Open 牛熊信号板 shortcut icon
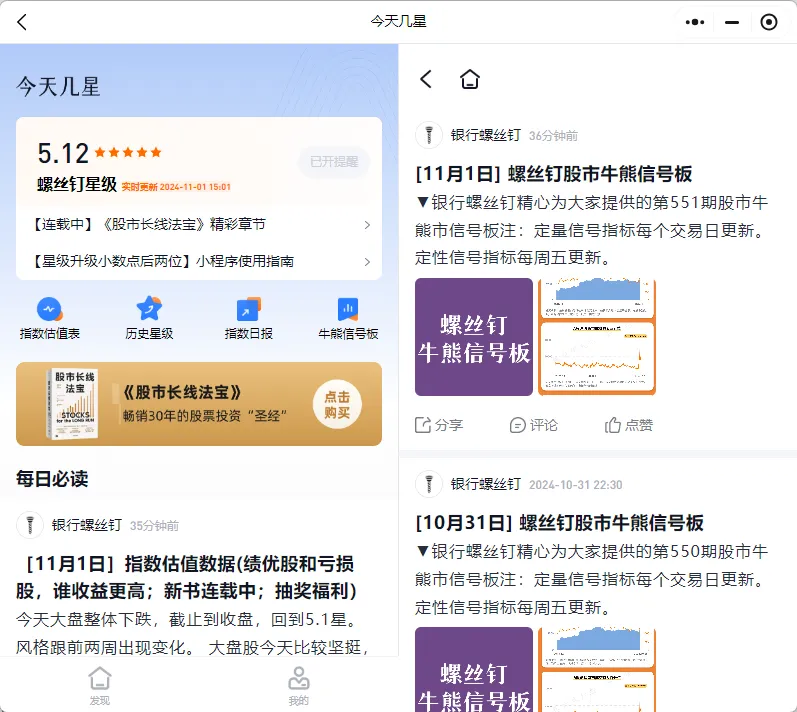 [x=348, y=309]
